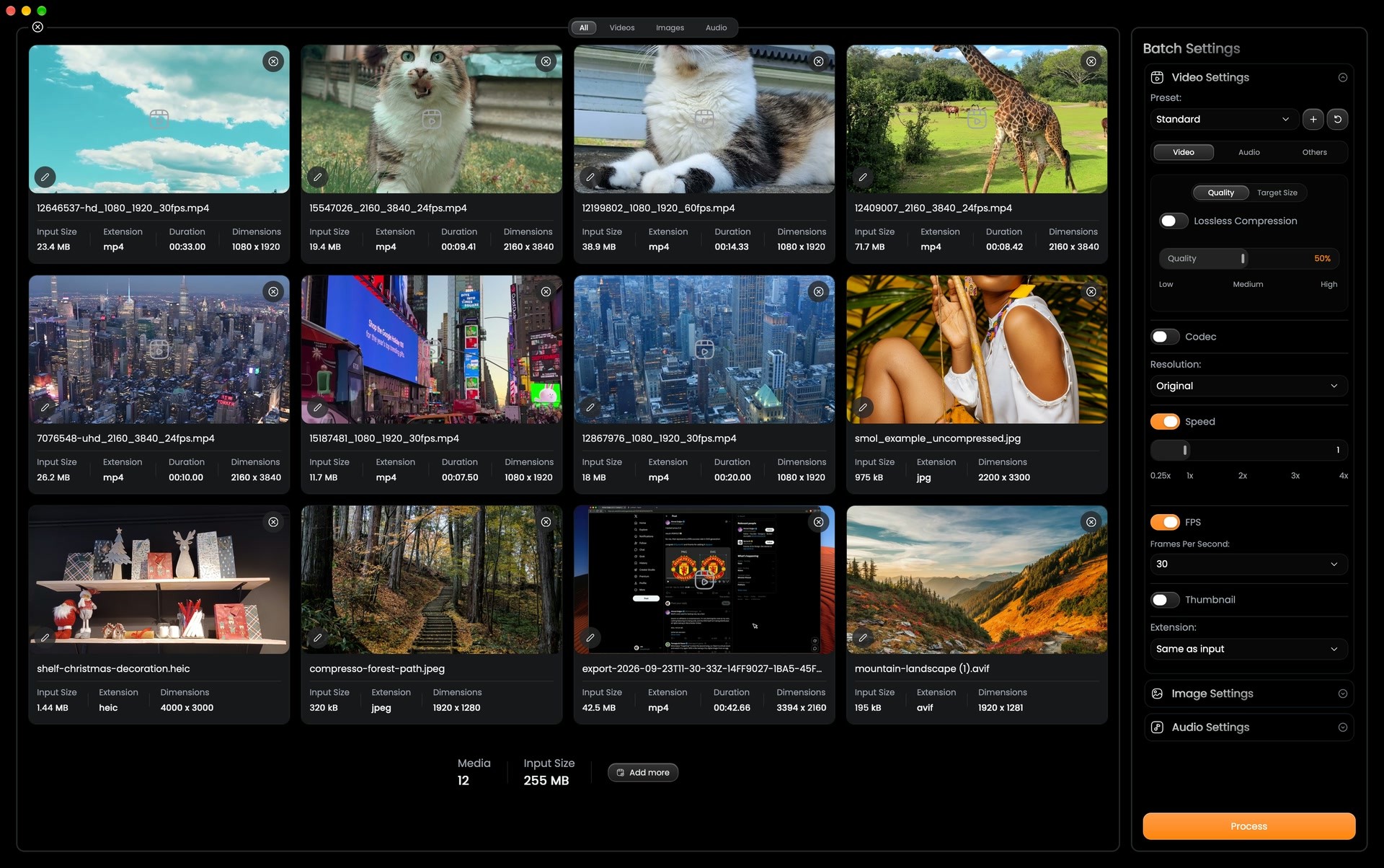The height and width of the screenshot is (868, 1384).
Task: Remove smol_example_uncompressed.jpg from the batch
Action: click(x=1091, y=291)
